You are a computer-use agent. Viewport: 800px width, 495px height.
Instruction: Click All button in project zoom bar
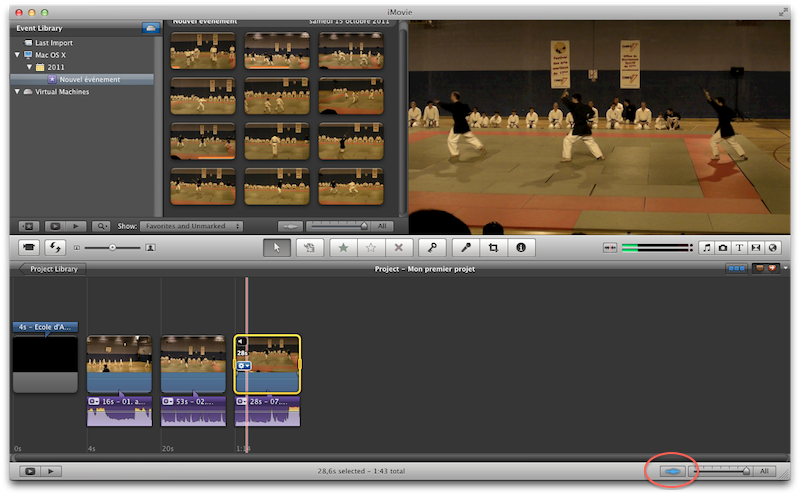point(764,471)
